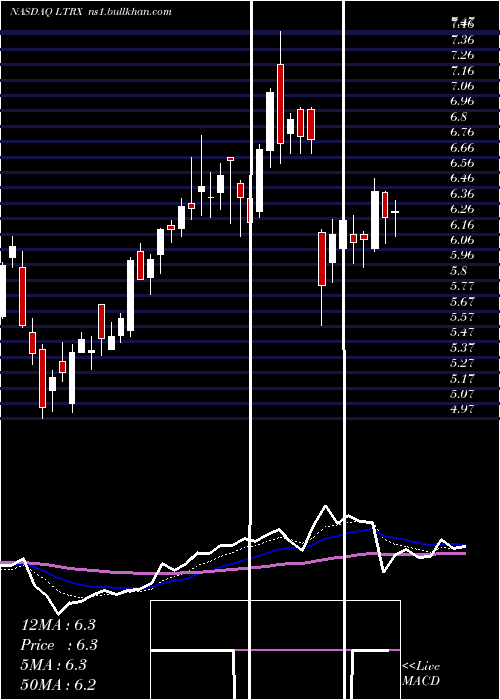Viewport: 500px width, 700px height.
Task: Click the 12MA : 6.3 reading
Action: (58, 625)
